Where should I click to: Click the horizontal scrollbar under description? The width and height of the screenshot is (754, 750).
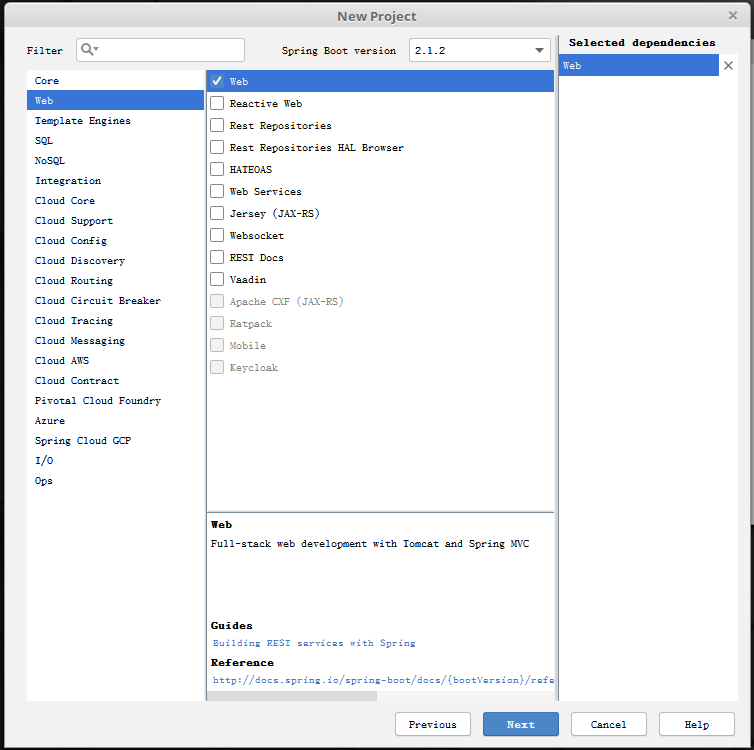(x=292, y=696)
